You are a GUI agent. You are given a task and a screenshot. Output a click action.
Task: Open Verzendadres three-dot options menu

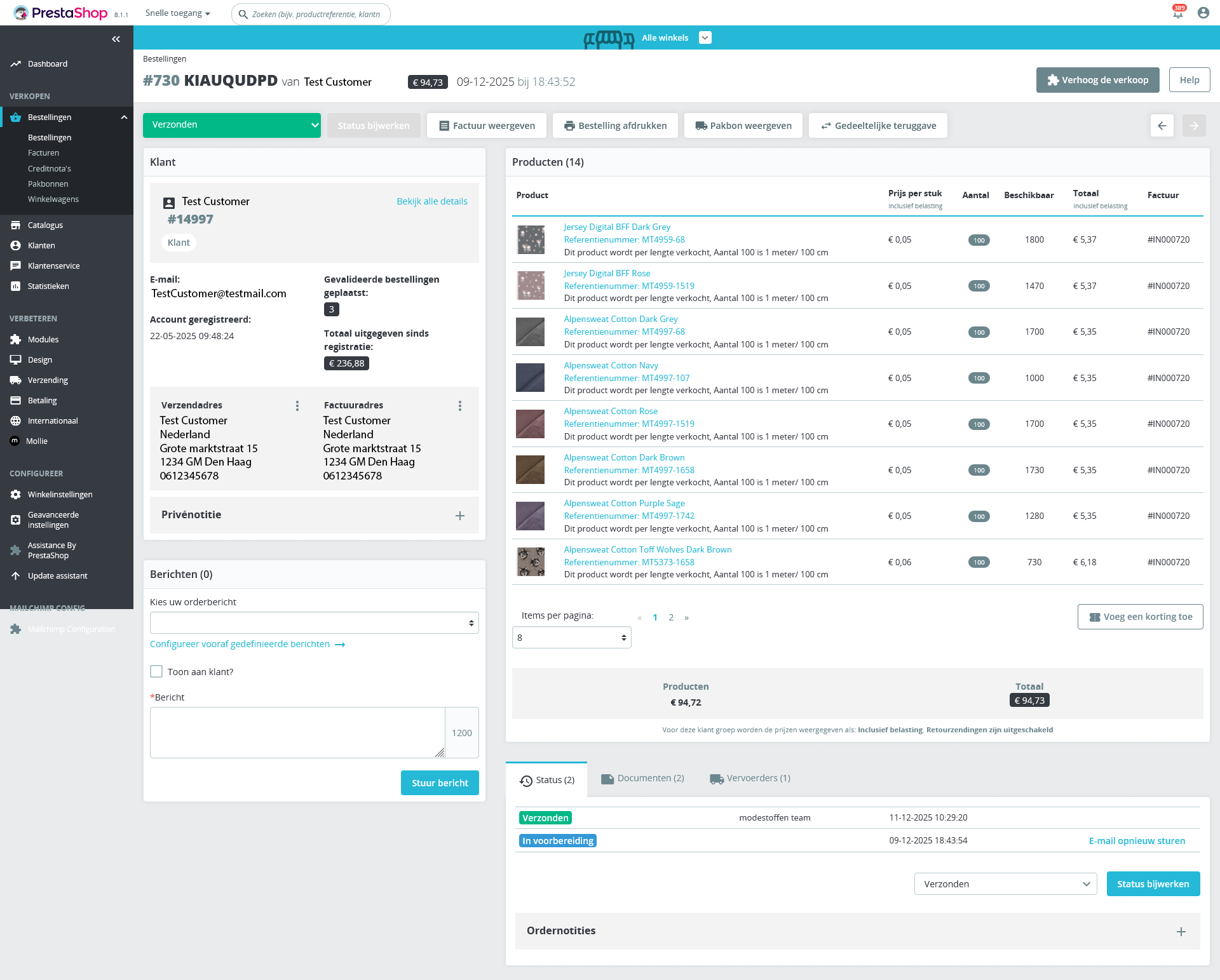[x=297, y=406]
